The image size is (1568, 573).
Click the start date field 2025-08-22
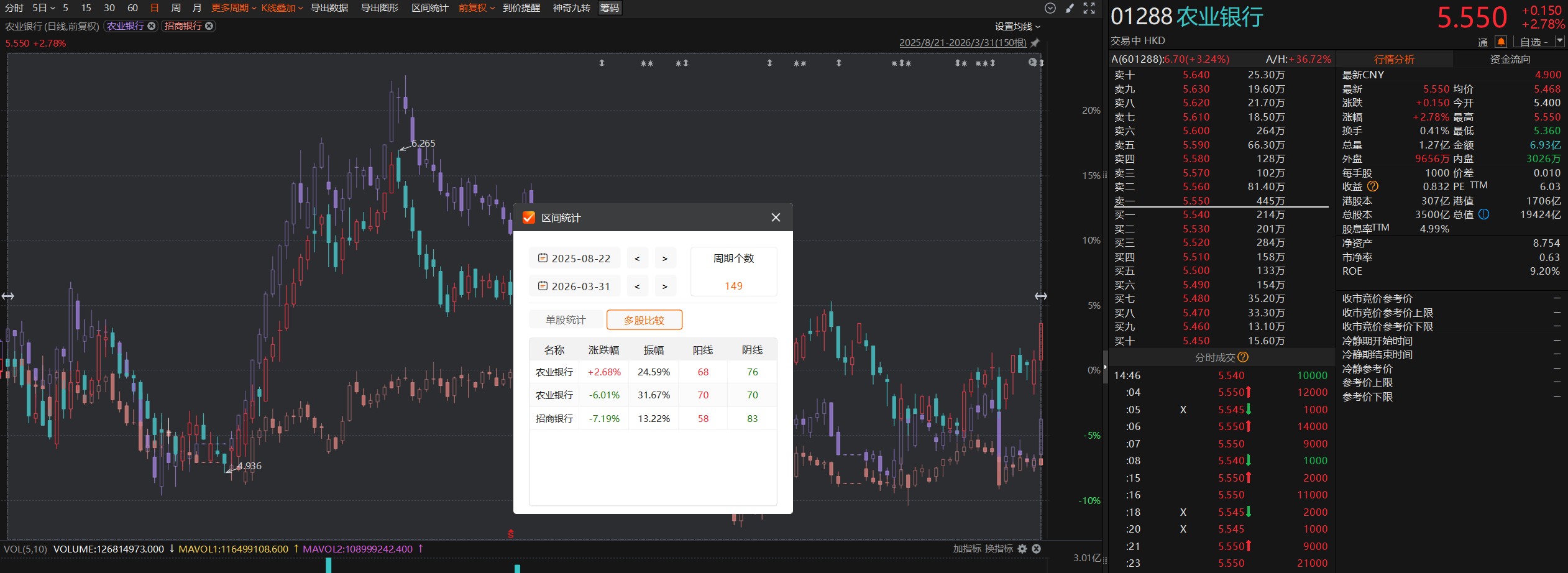(575, 259)
